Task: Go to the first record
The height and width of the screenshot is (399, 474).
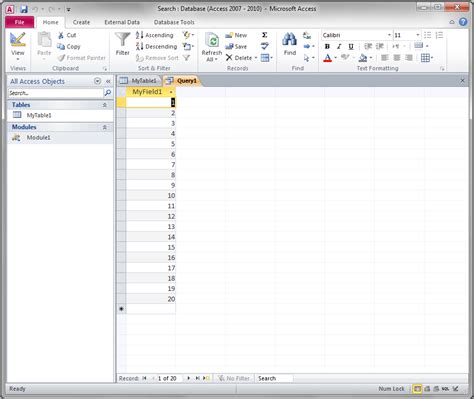Action: click(144, 378)
